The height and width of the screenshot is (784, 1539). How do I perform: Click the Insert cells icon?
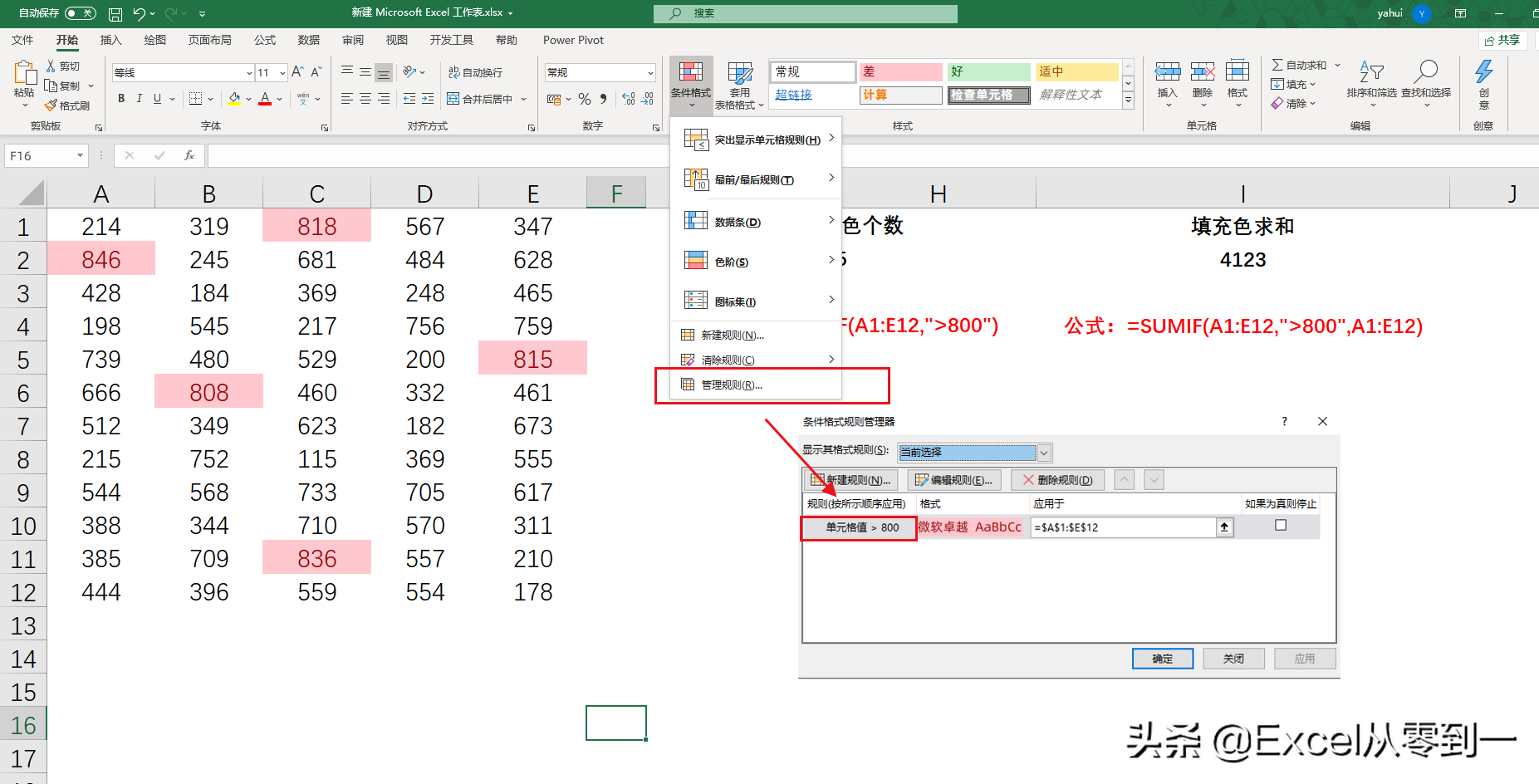pos(1167,72)
